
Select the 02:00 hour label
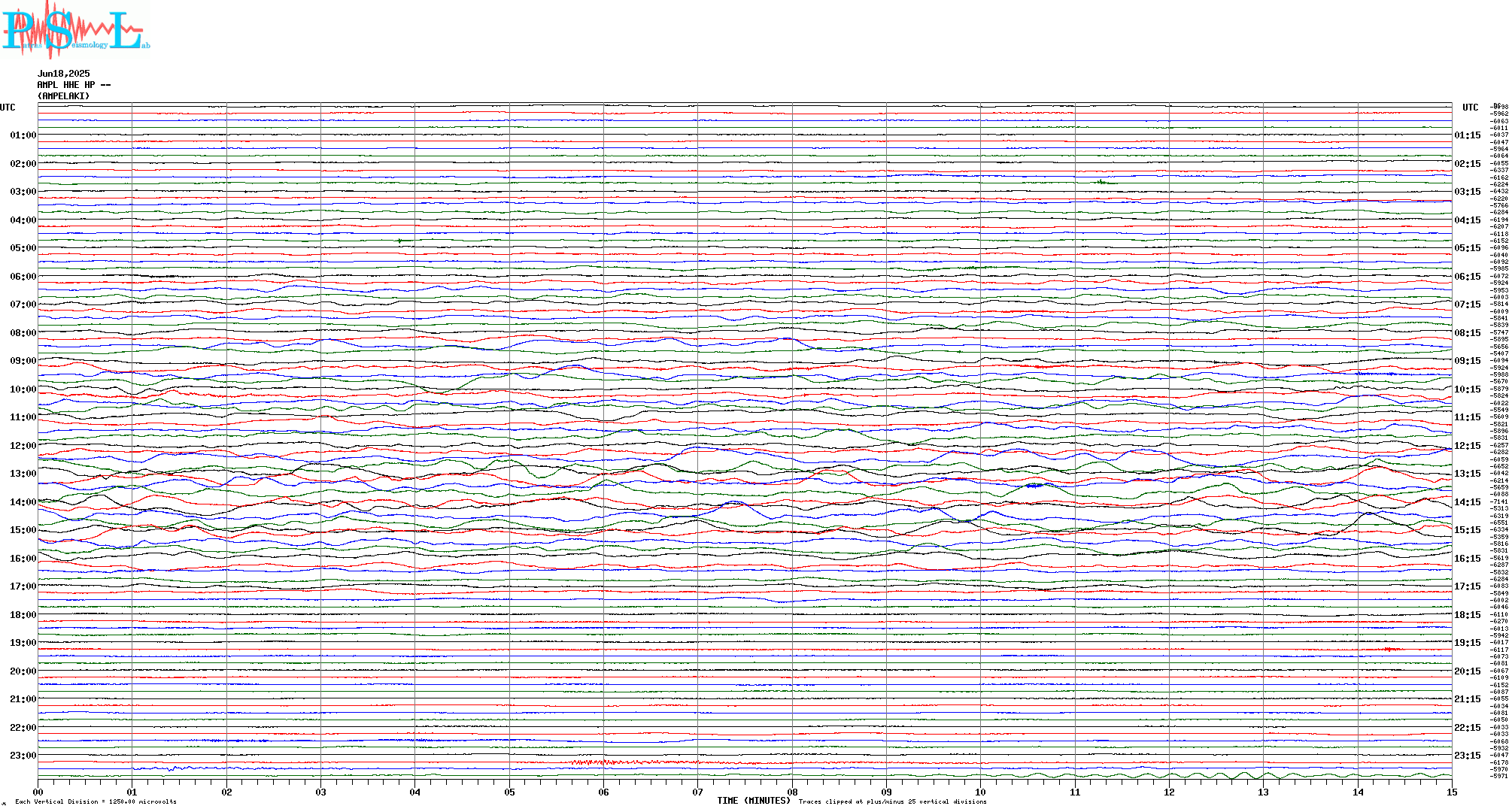pyautogui.click(x=23, y=164)
